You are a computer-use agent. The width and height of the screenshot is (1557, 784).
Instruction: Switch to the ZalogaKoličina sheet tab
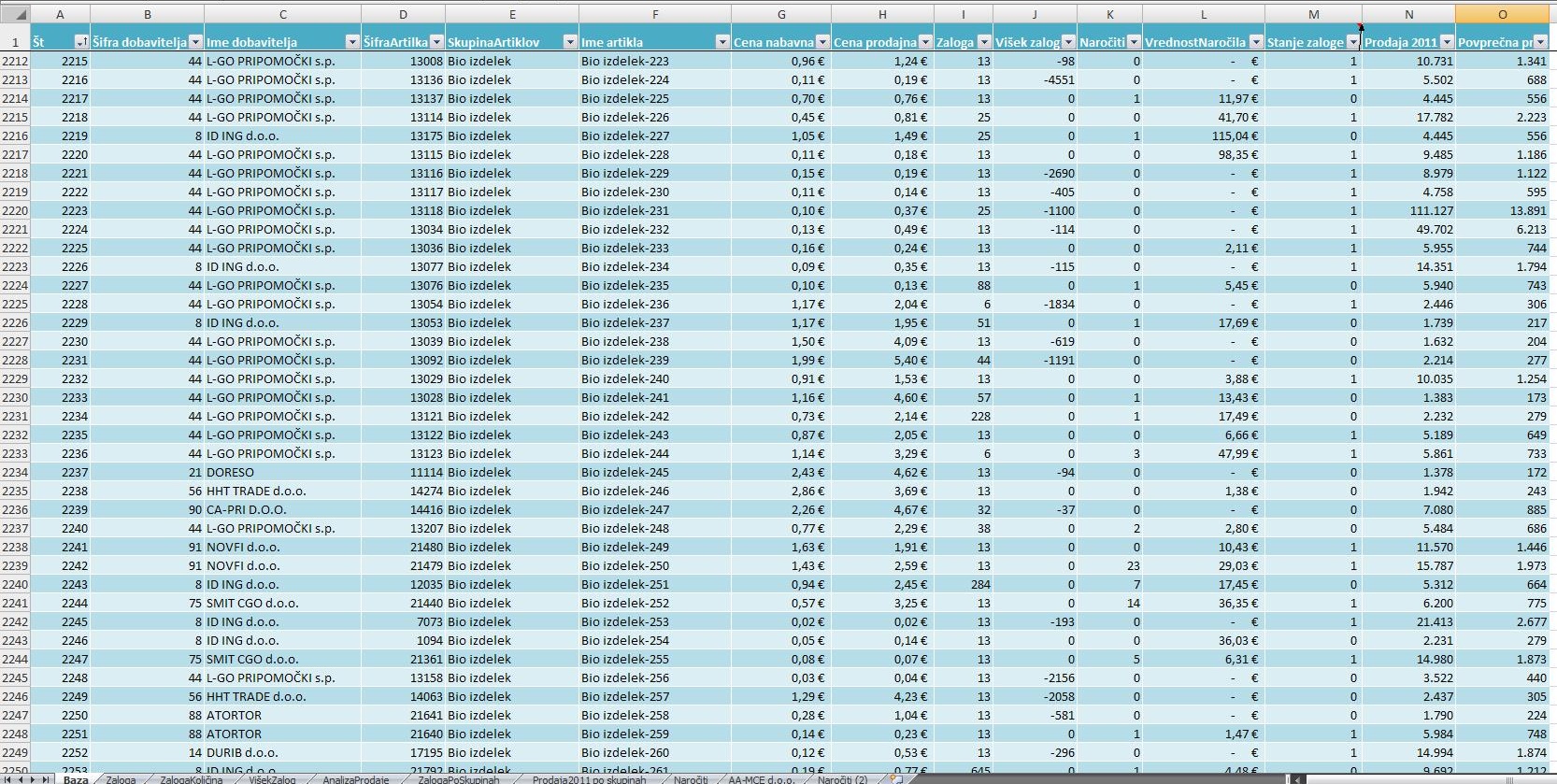click(x=192, y=779)
